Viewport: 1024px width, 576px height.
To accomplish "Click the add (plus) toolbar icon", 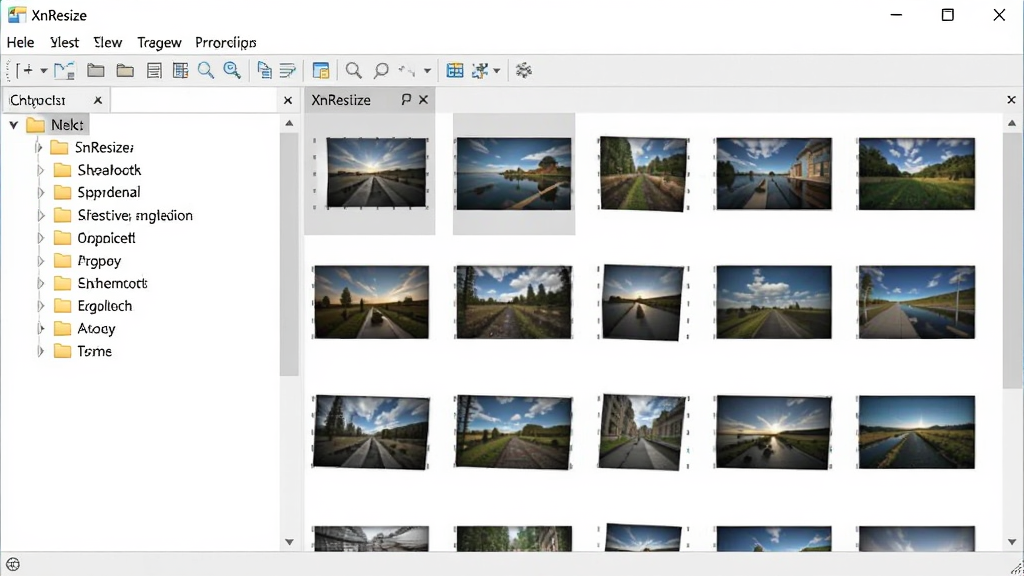I will (x=24, y=70).
